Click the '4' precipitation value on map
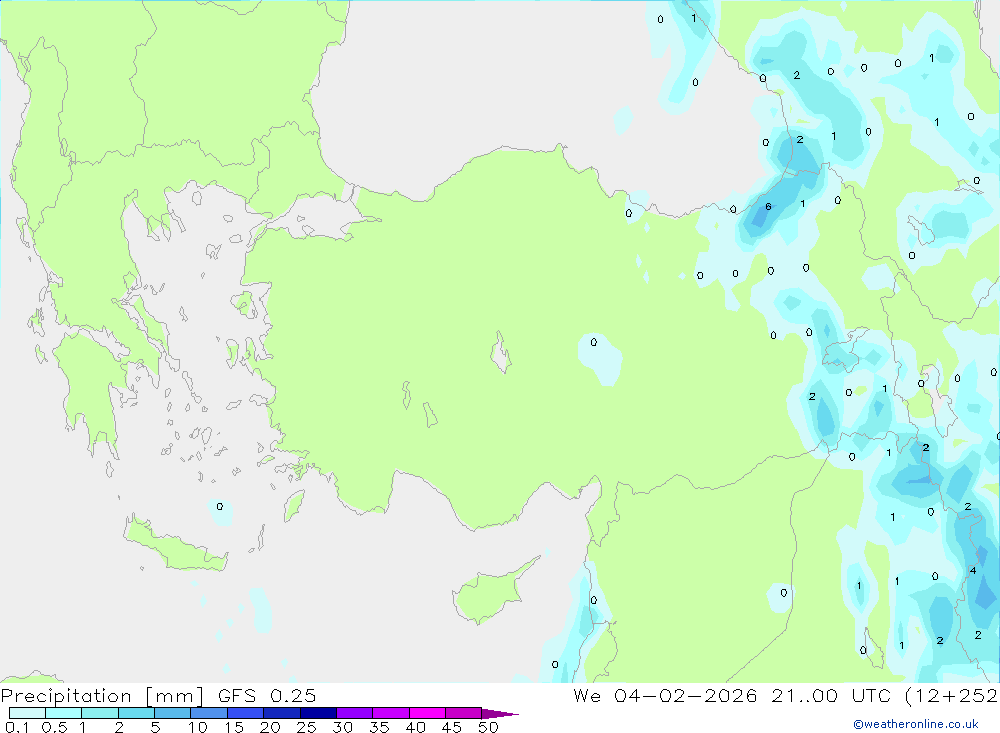 click(x=973, y=570)
